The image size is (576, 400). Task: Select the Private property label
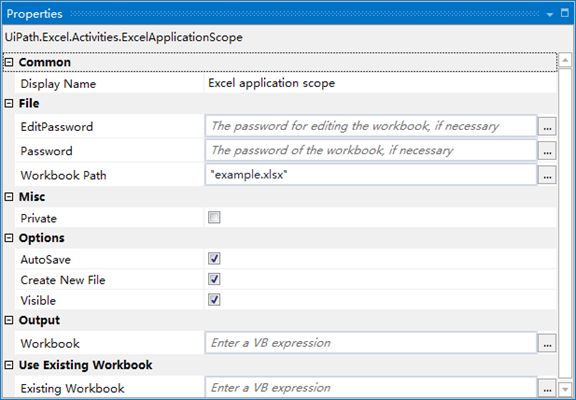coord(39,219)
